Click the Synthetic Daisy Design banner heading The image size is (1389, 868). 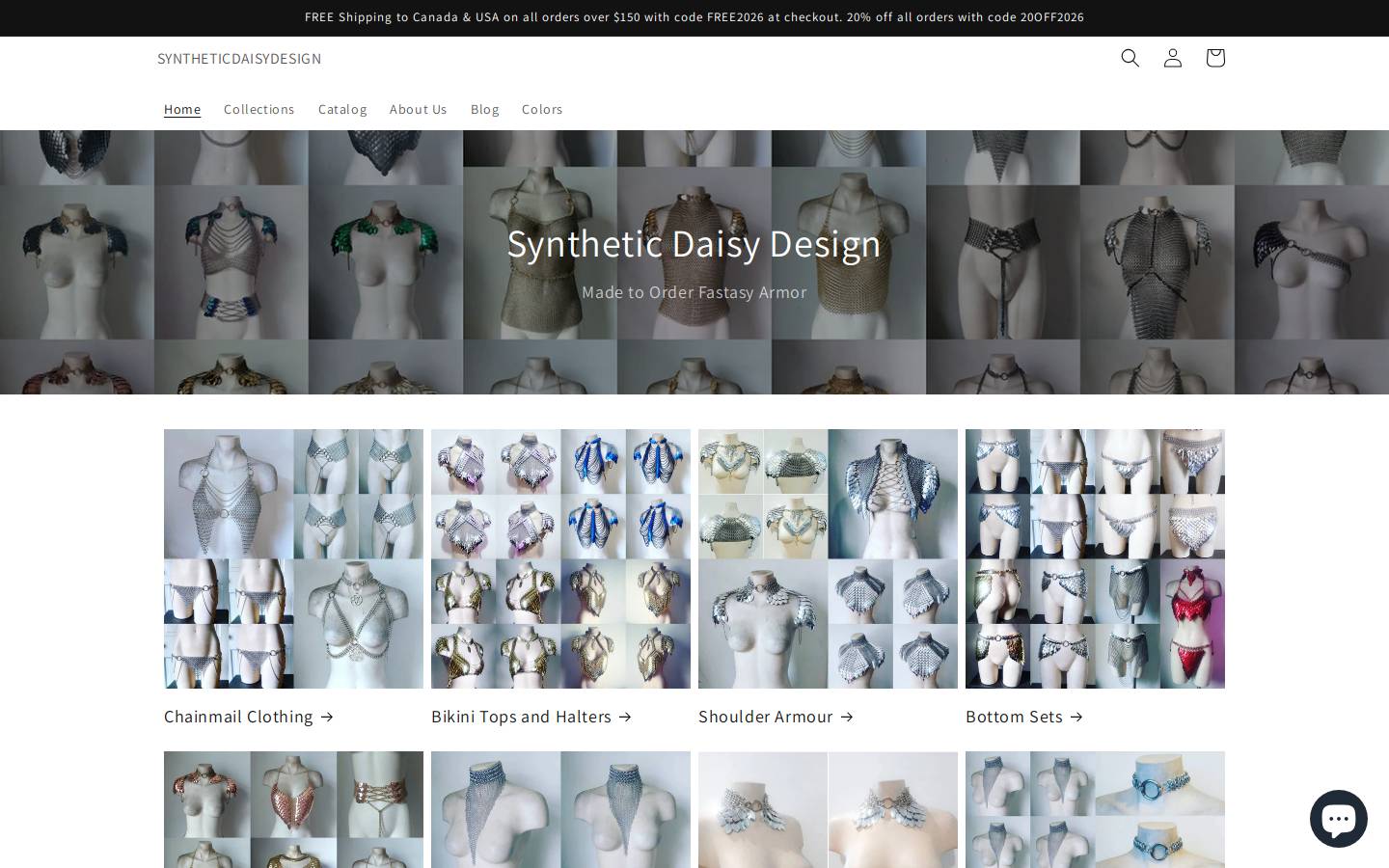point(694,243)
